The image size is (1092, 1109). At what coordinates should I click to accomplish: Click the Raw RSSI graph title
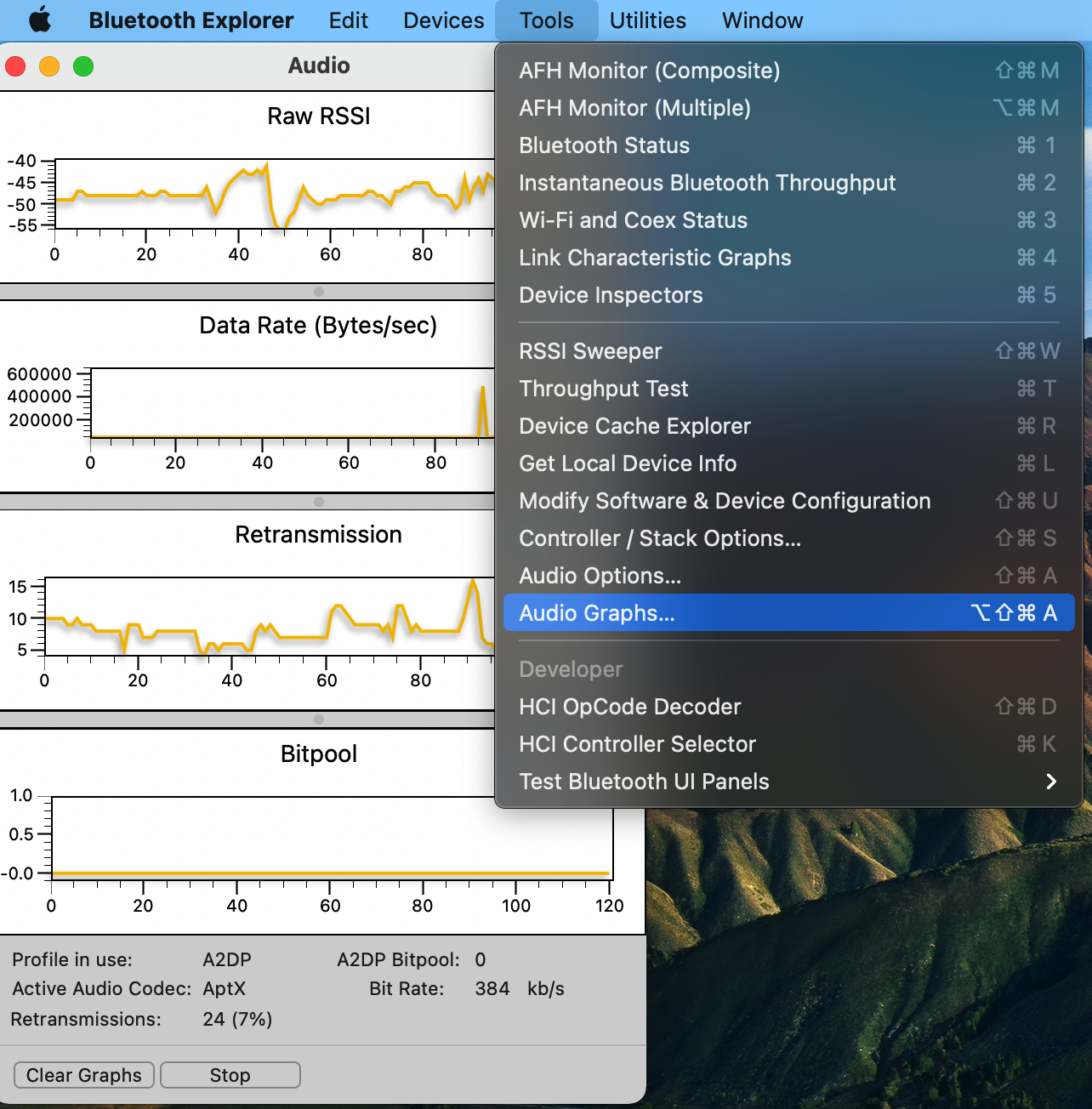point(319,117)
